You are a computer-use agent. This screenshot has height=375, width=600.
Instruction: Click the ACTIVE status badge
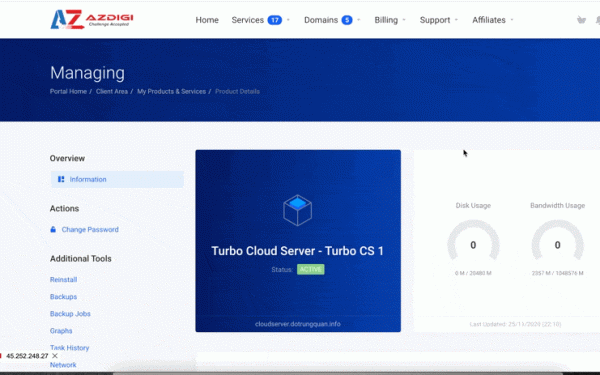pos(310,269)
